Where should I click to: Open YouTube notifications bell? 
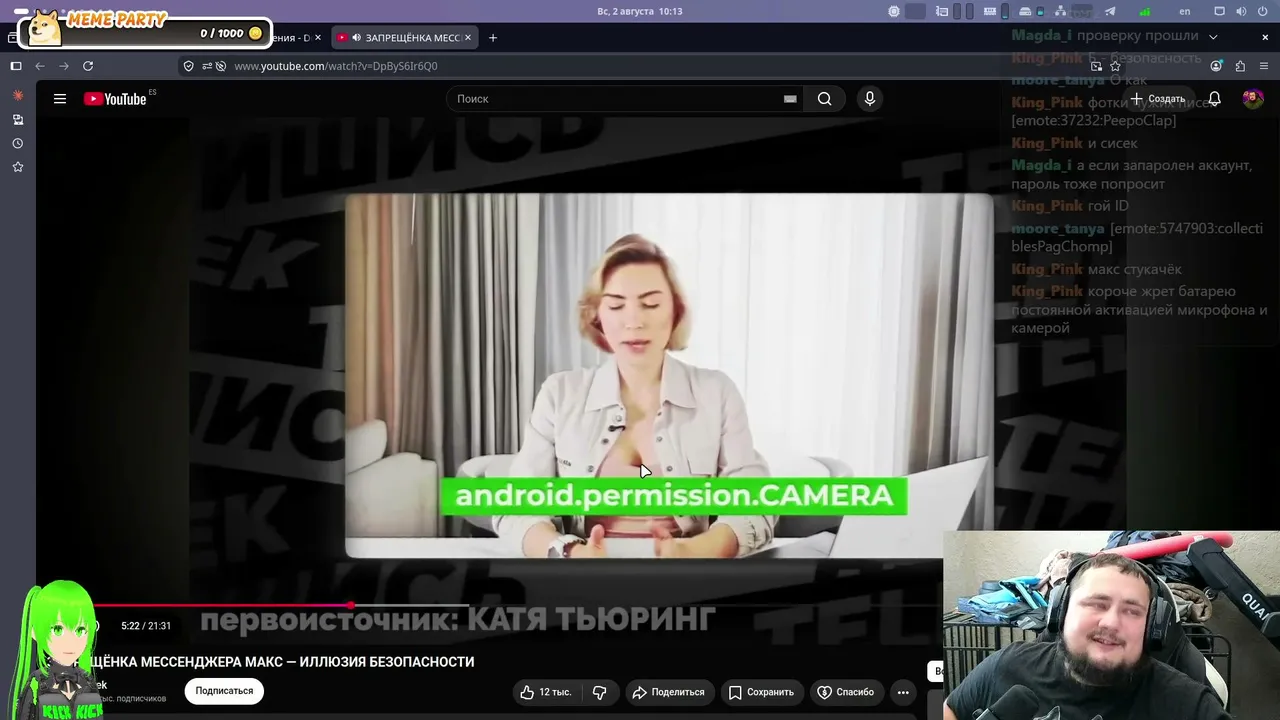pyautogui.click(x=1214, y=99)
